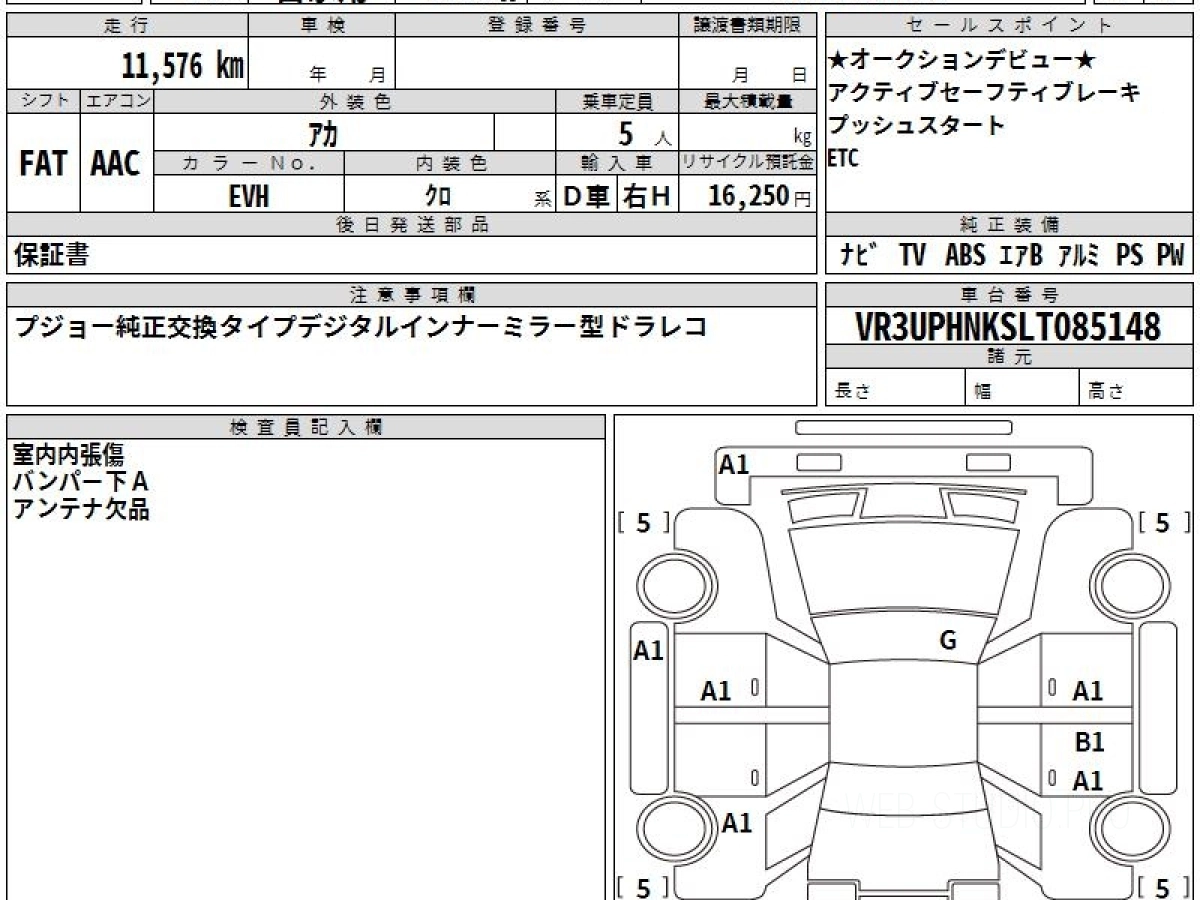Select the ETC sales point line

[x=843, y=158]
